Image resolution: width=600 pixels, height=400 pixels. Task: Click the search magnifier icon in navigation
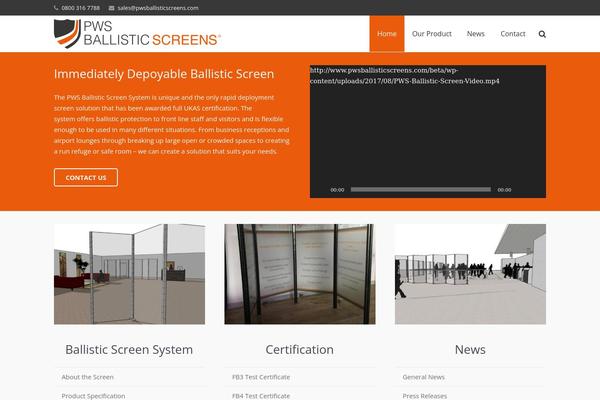(x=542, y=34)
